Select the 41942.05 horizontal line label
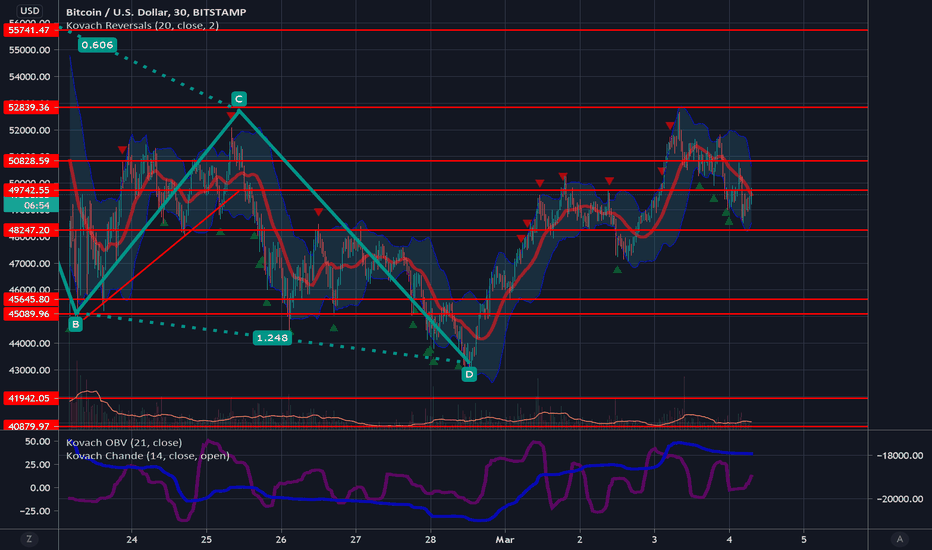The width and height of the screenshot is (932, 550). coord(29,398)
